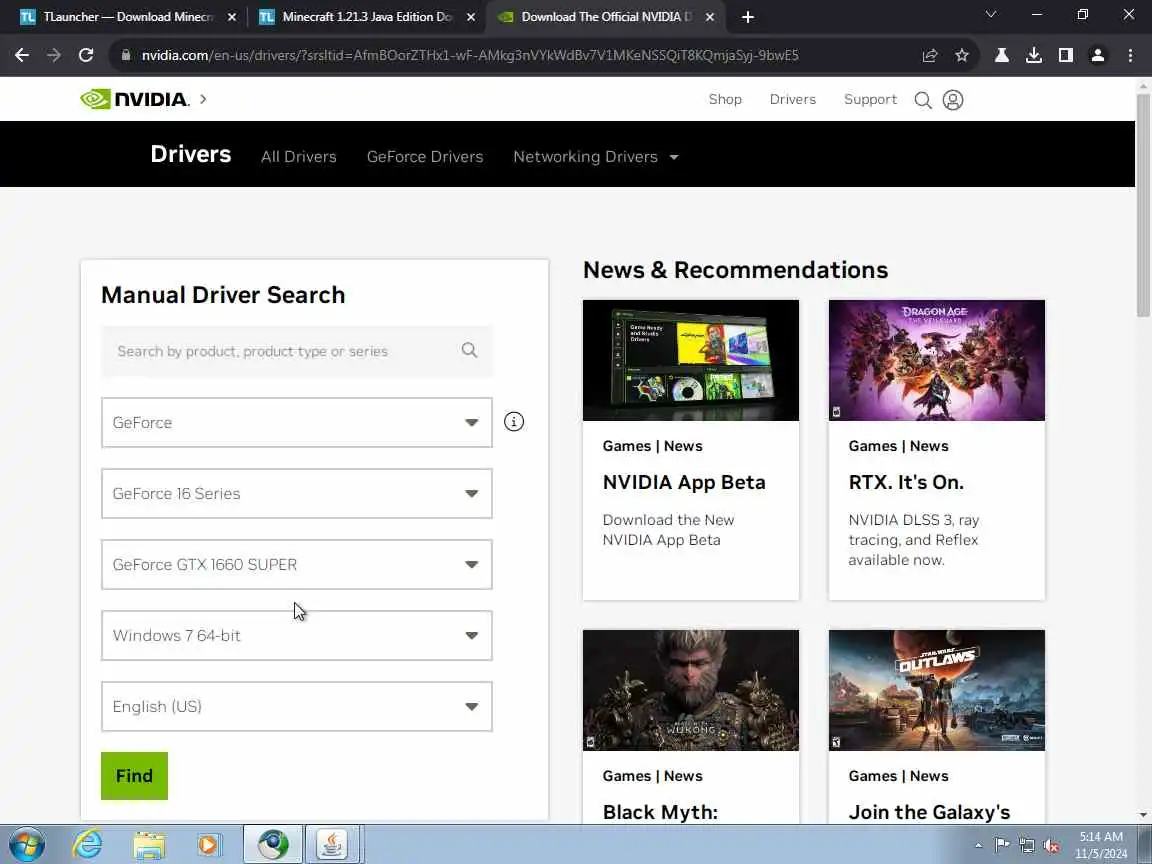
Task: Toggle the browser side panel icon
Action: [x=1065, y=55]
